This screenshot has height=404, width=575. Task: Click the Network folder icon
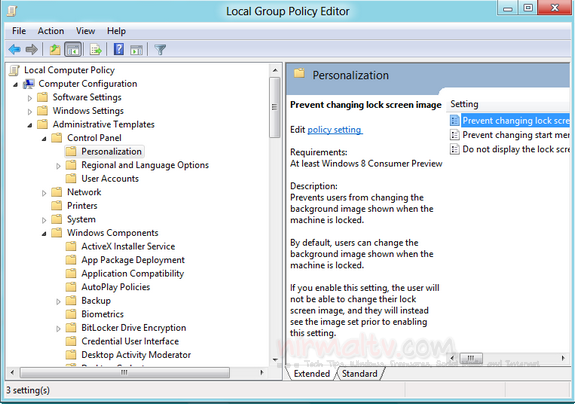[56, 192]
